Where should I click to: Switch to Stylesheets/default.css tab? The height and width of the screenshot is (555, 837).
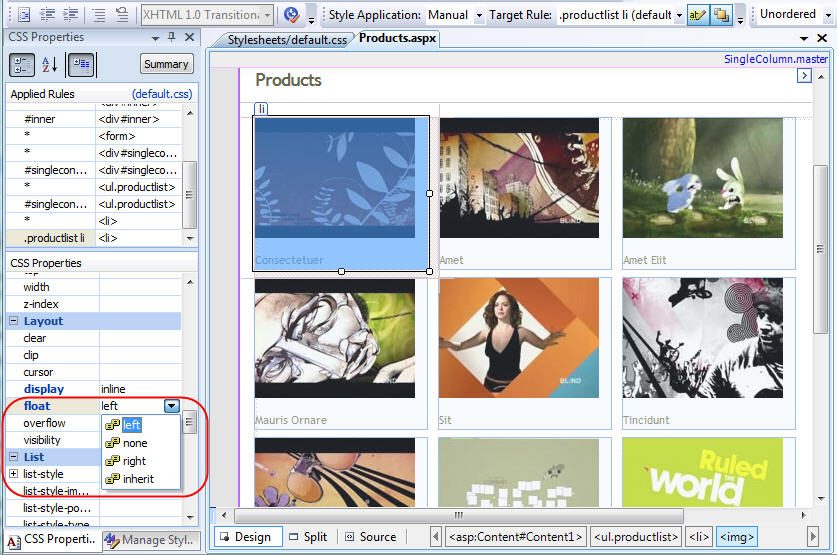(287, 40)
